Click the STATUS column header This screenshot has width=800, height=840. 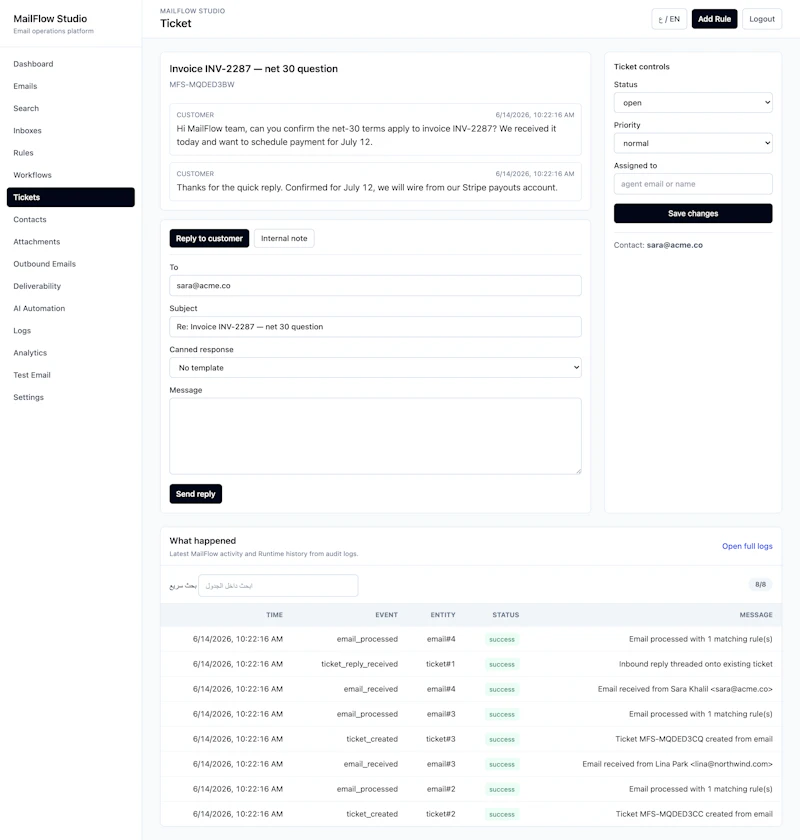pos(505,615)
